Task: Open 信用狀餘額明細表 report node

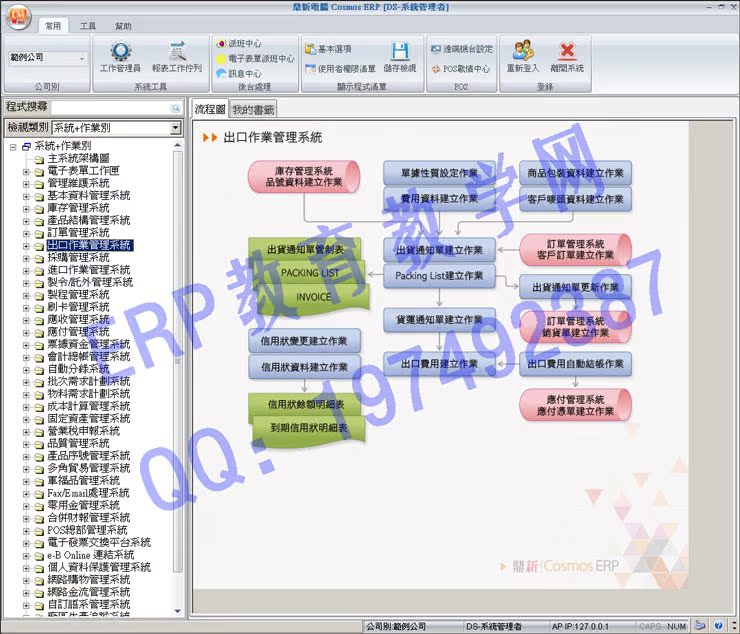Action: pyautogui.click(x=305, y=405)
